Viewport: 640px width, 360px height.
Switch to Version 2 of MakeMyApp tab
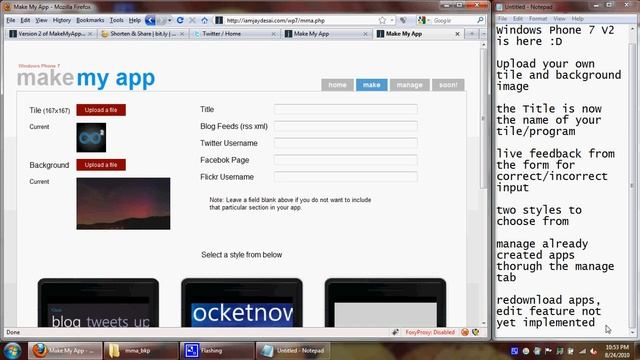51,34
